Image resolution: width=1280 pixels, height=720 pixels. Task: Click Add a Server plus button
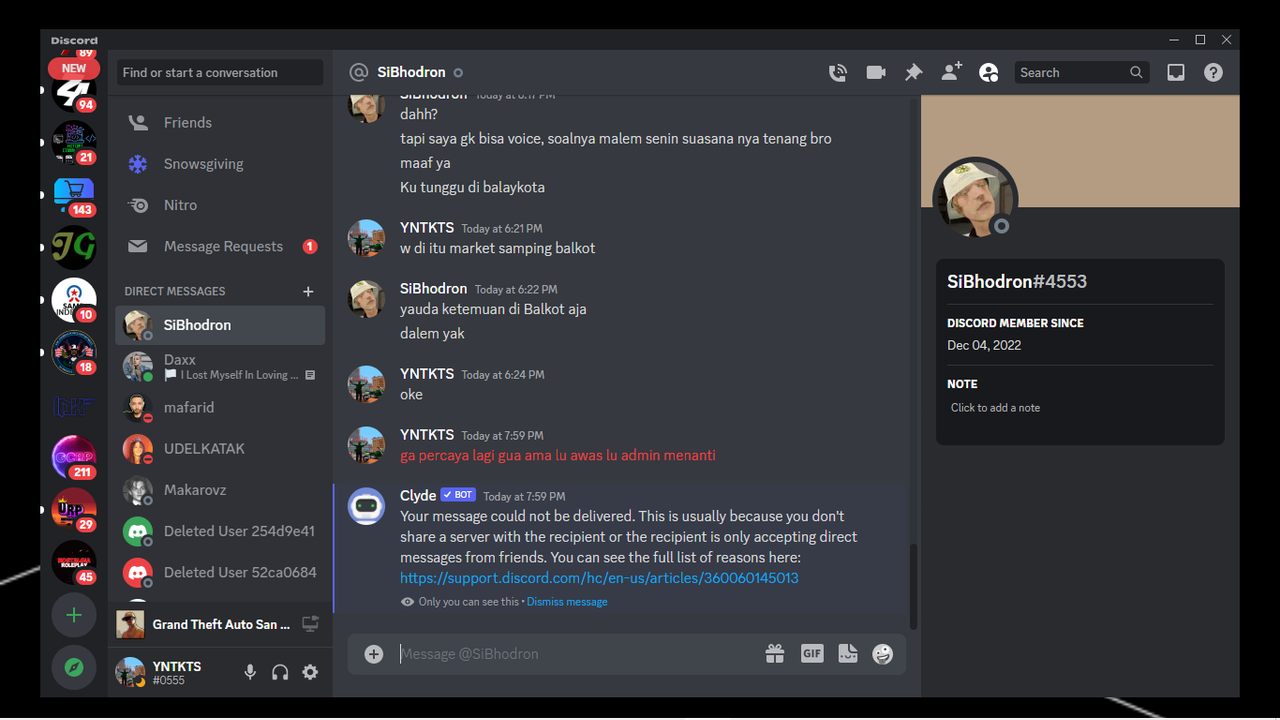click(74, 615)
